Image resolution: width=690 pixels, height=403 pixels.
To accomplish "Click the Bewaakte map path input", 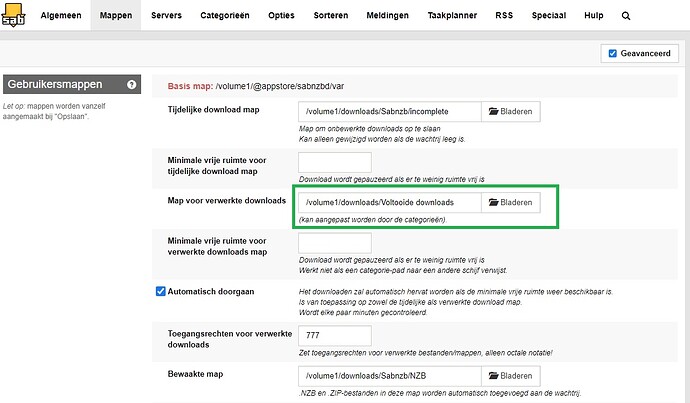I will 390,376.
